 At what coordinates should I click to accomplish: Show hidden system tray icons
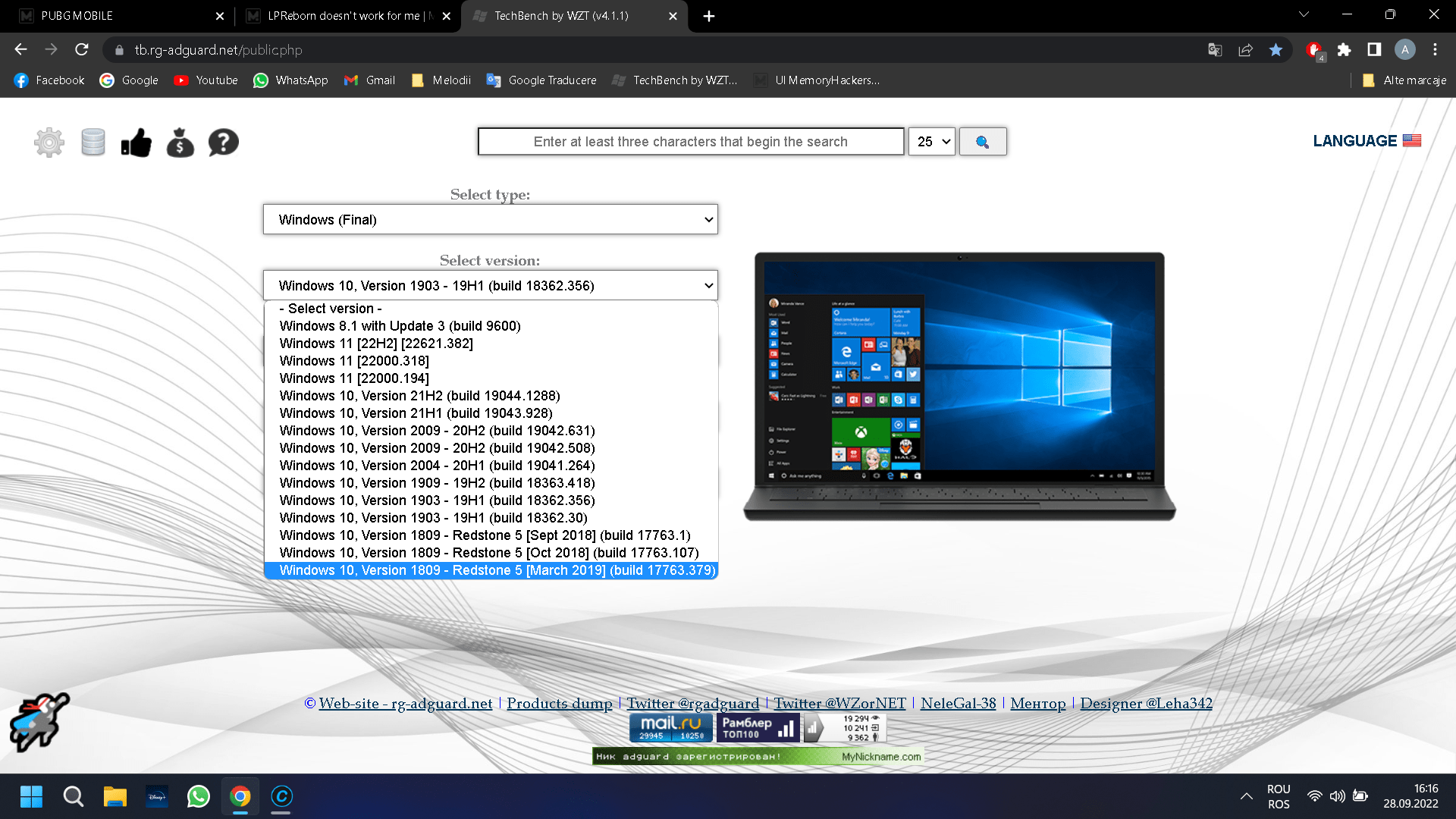point(1246,796)
